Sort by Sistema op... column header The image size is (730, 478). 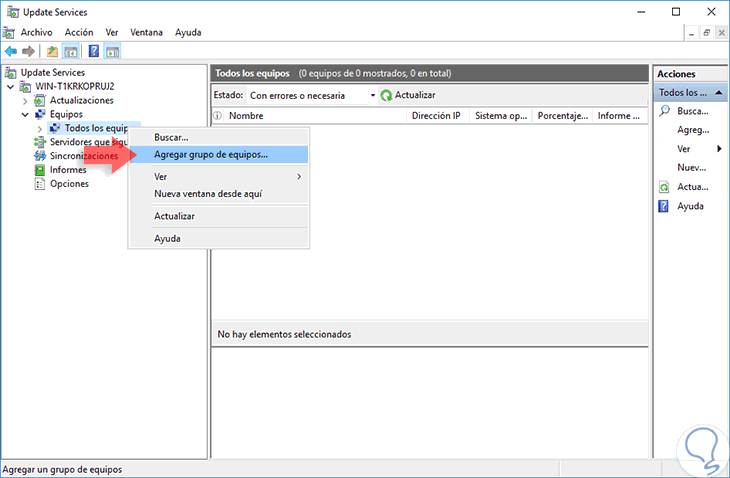[501, 116]
